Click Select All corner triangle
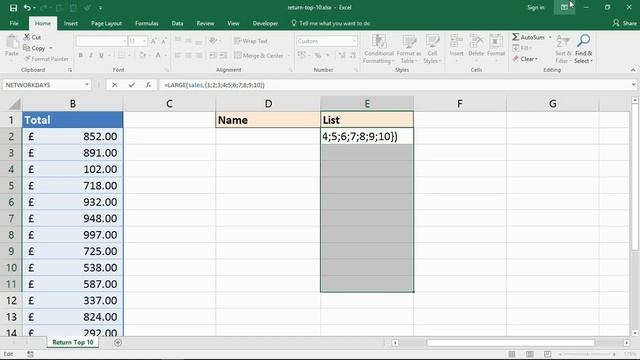640x360 pixels. [15, 104]
